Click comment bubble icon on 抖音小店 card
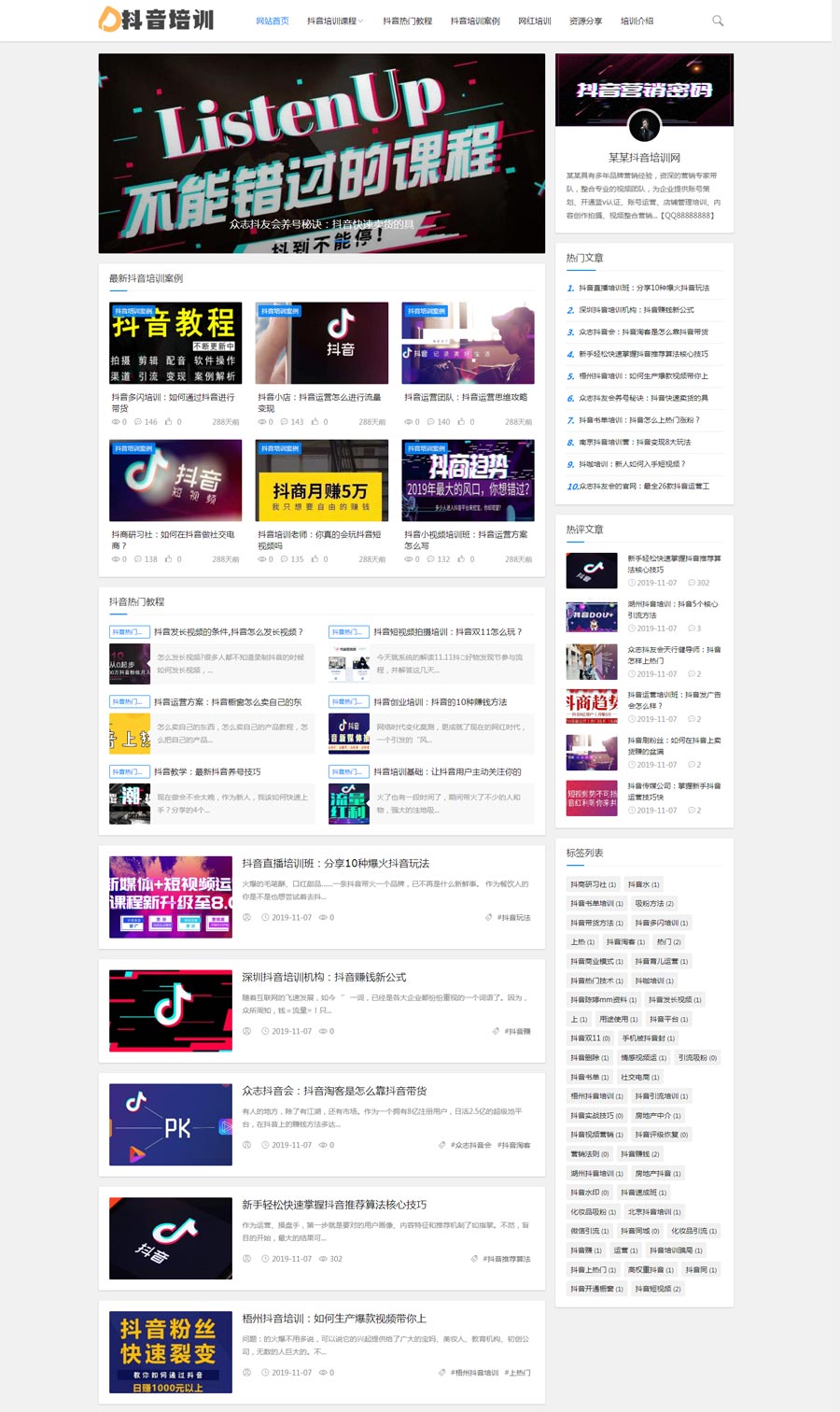Screen dimensions: 840x1412 (x=285, y=422)
